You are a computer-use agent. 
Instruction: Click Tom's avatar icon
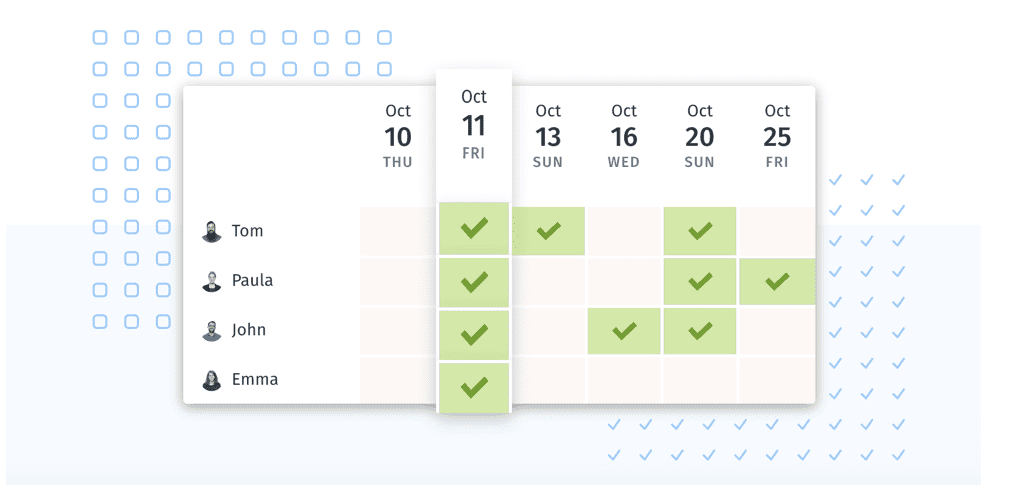pyautogui.click(x=211, y=232)
